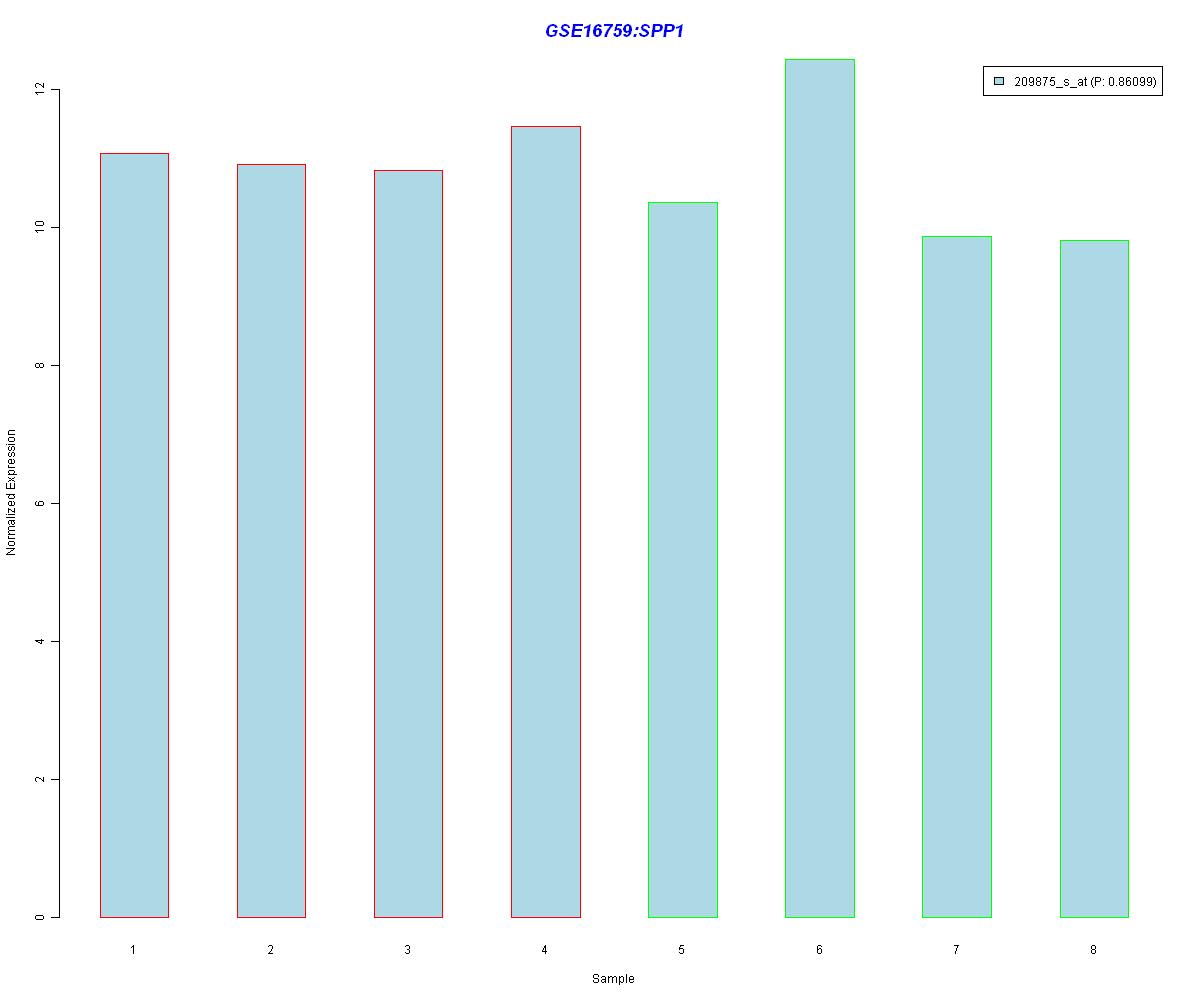
Task: Click the Sample x-axis title
Action: pyautogui.click(x=613, y=979)
